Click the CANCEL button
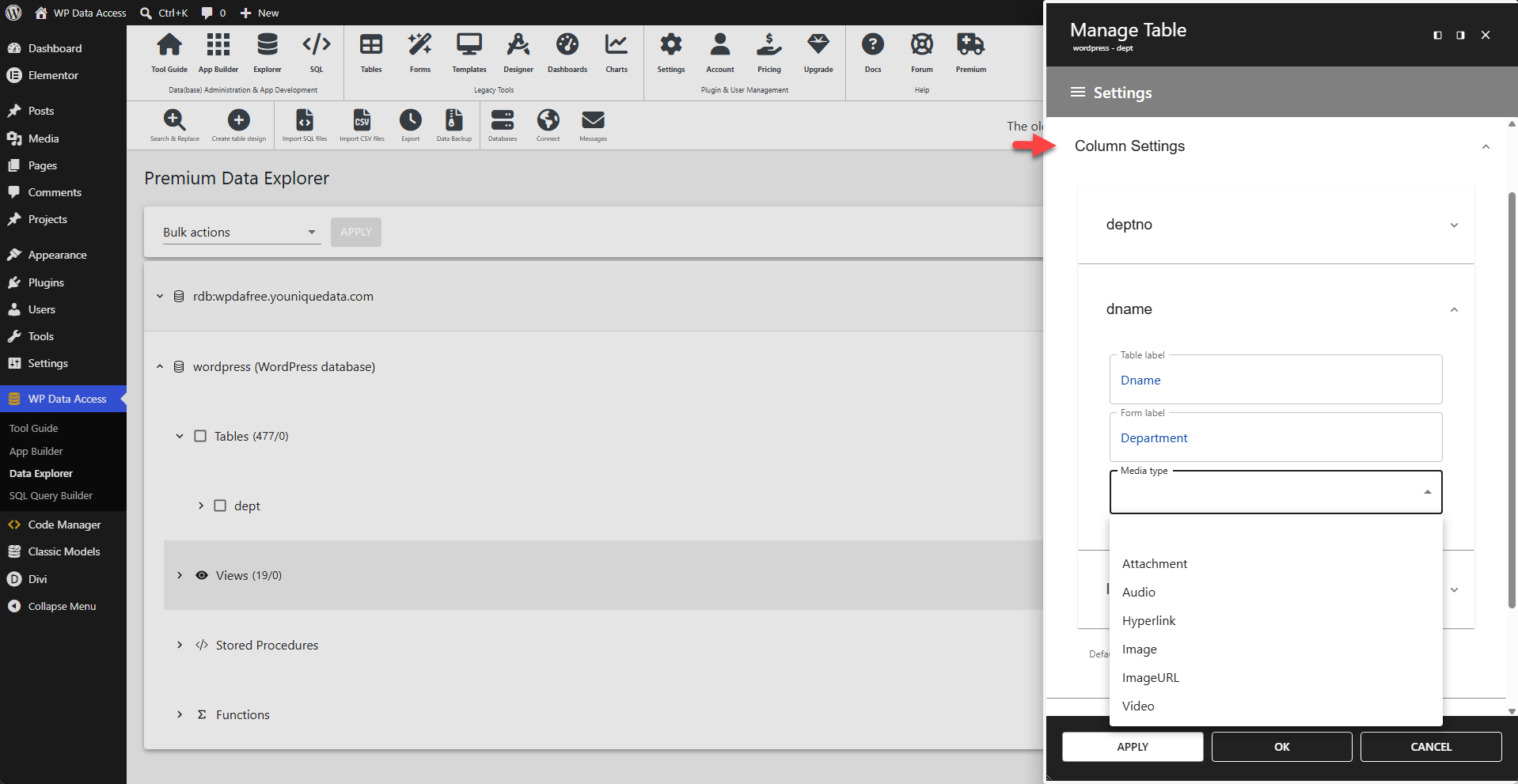The width and height of the screenshot is (1518, 784). [1431, 747]
